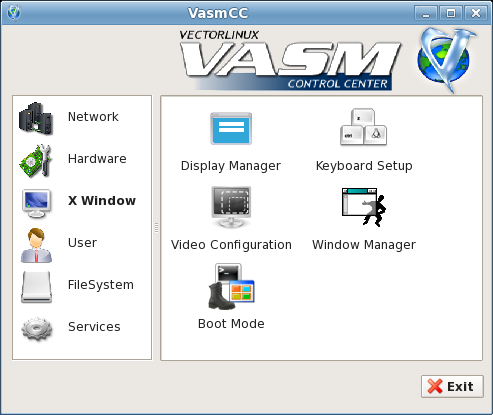493x415 pixels.
Task: Select the Services gear icon
Action: (x=36, y=329)
